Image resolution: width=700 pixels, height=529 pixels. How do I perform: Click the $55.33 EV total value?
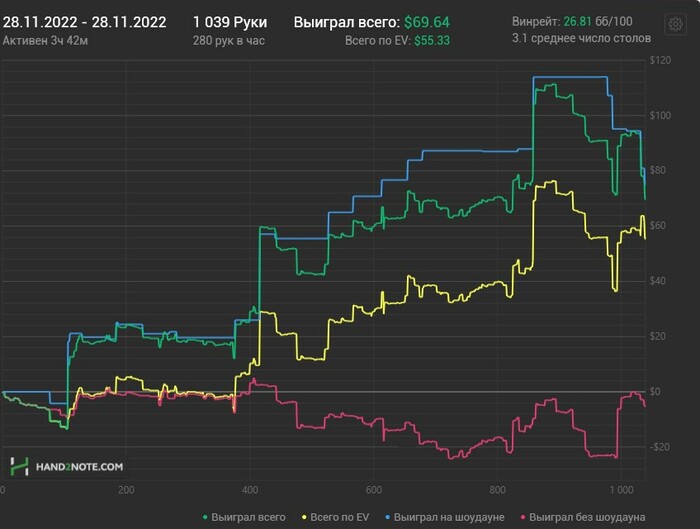(x=432, y=40)
